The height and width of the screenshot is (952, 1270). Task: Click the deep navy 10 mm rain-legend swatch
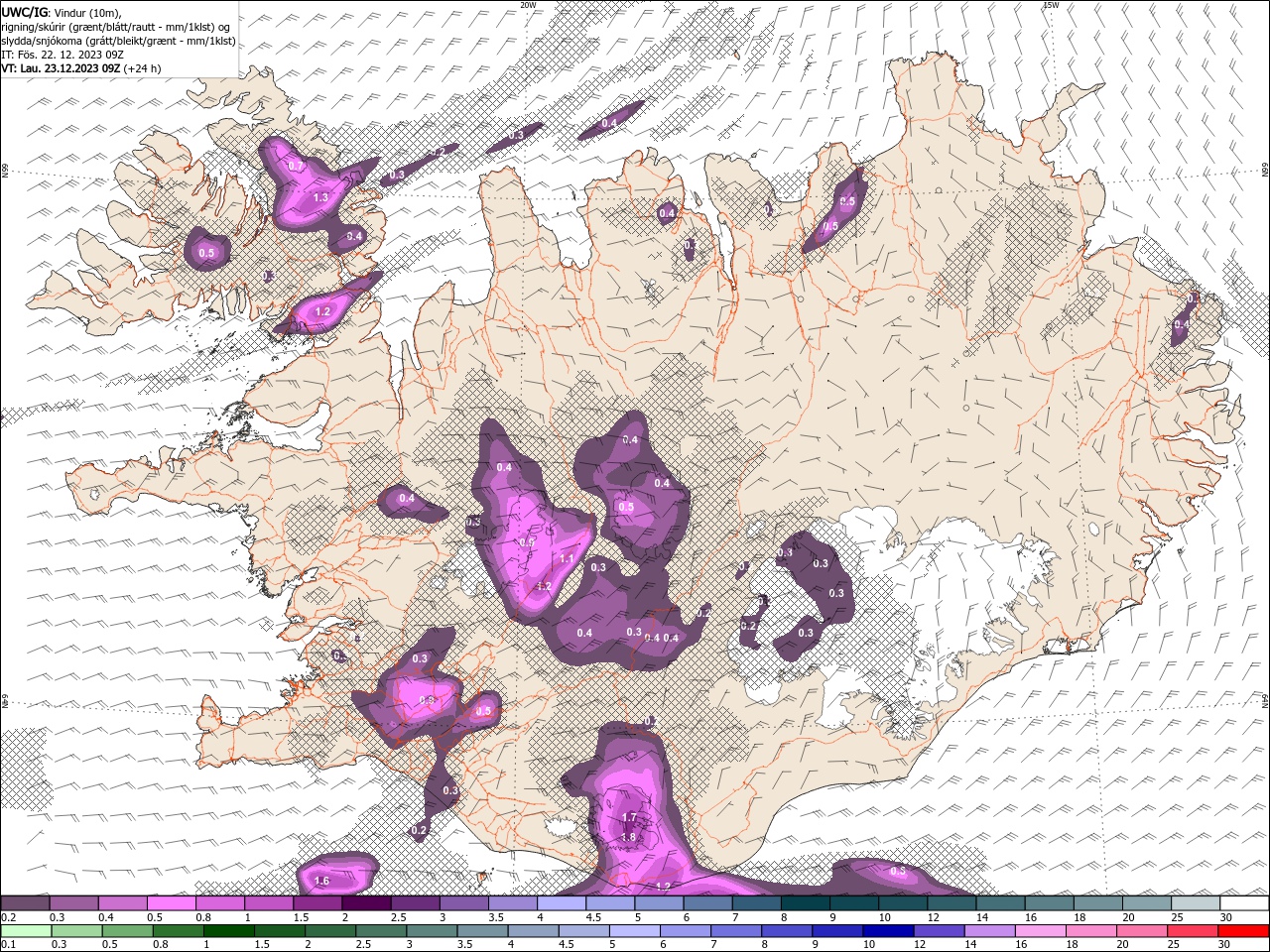point(887,931)
